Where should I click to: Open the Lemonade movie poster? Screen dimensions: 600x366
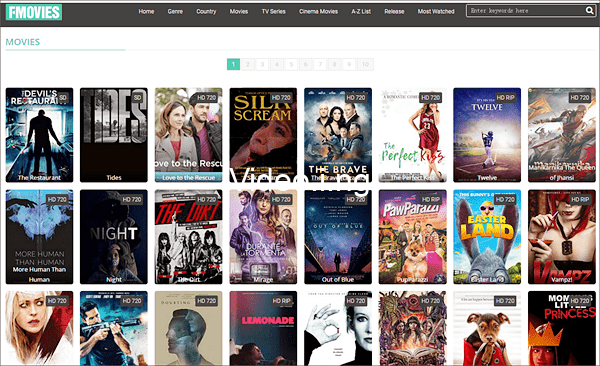click(x=263, y=328)
